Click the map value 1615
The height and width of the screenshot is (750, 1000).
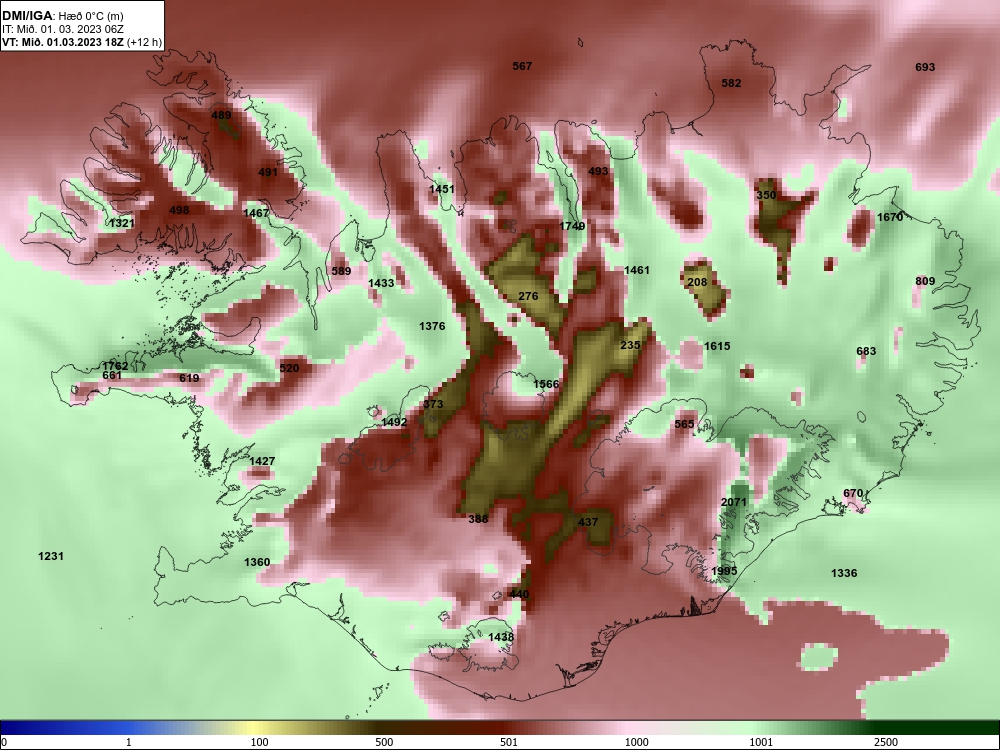[x=717, y=346]
